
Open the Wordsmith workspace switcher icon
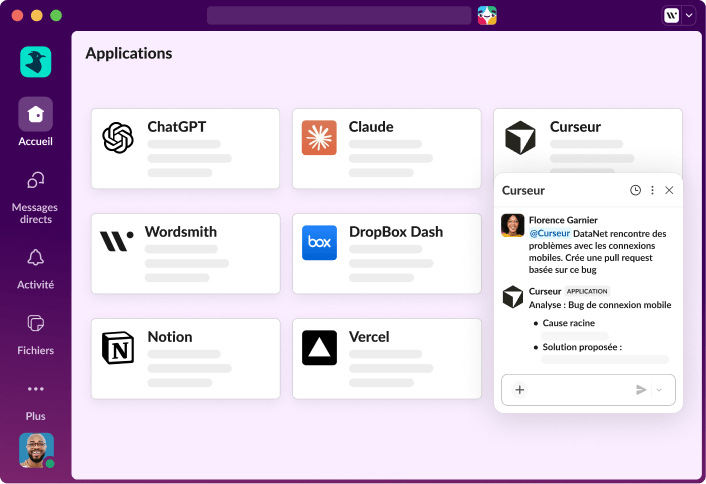pos(671,15)
